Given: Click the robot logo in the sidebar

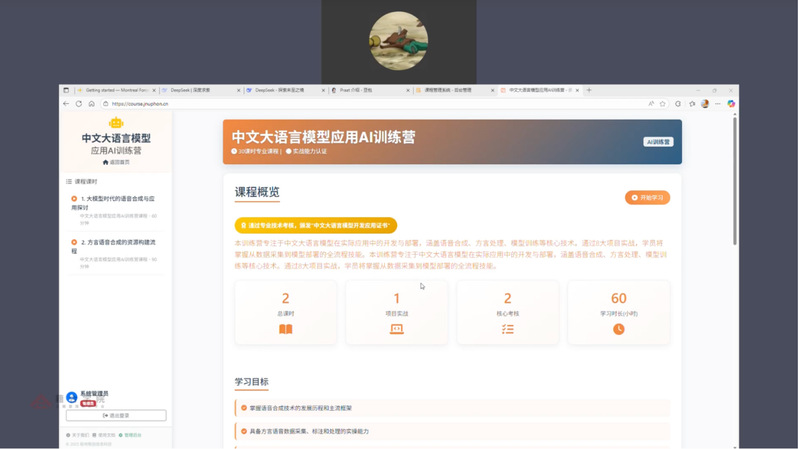Looking at the screenshot, I should 116,123.
